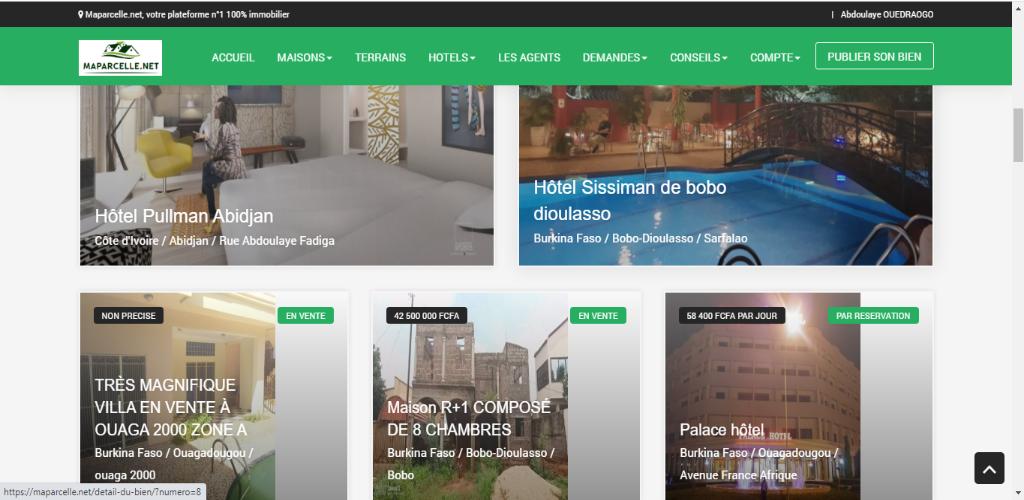Click the Maparcelle.net logo
This screenshot has height=500, width=1024.
point(120,57)
